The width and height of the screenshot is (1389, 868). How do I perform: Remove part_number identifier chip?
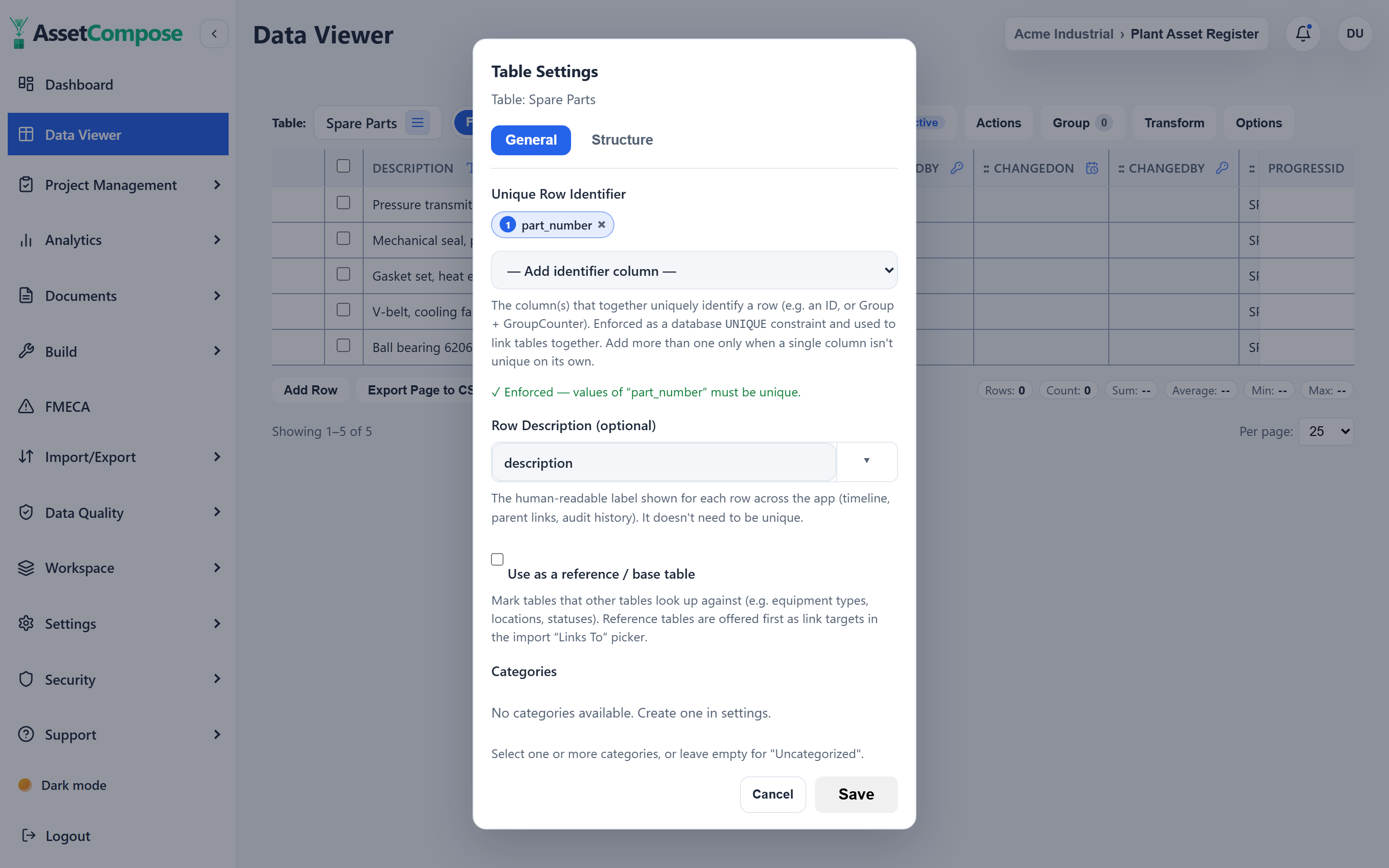tap(601, 224)
